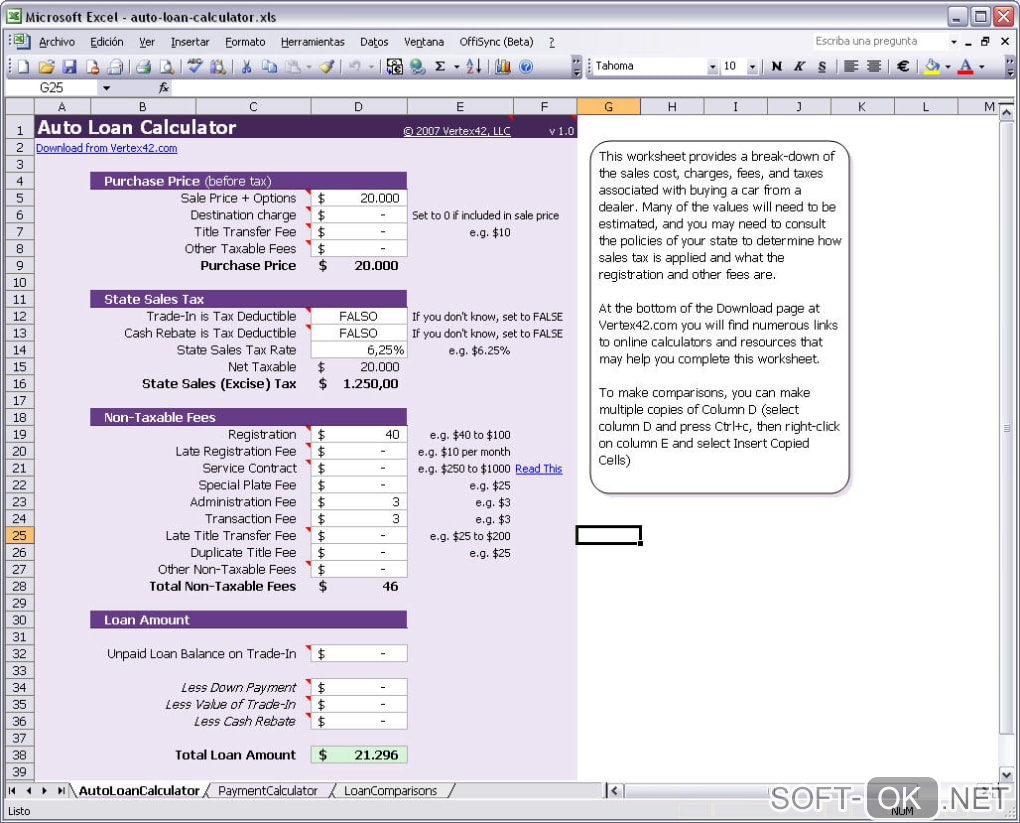Open the Herramientas menu

pyautogui.click(x=313, y=42)
